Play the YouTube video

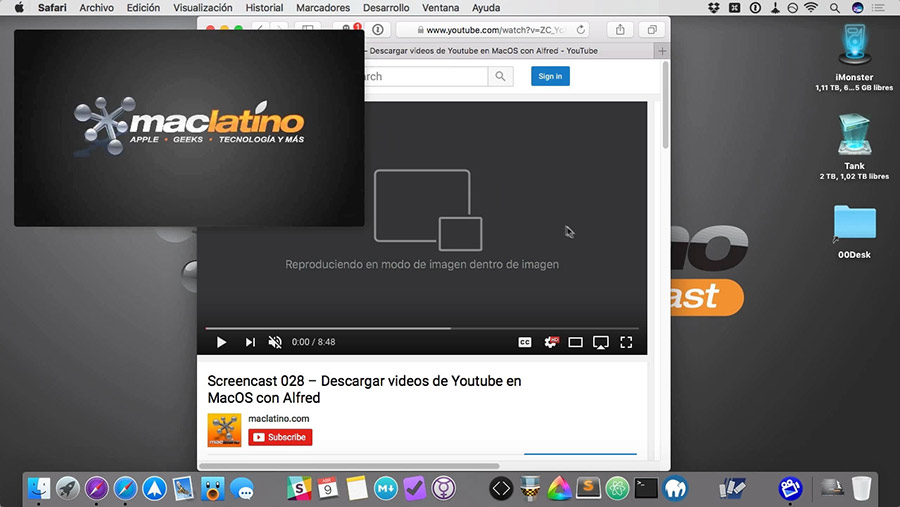221,342
